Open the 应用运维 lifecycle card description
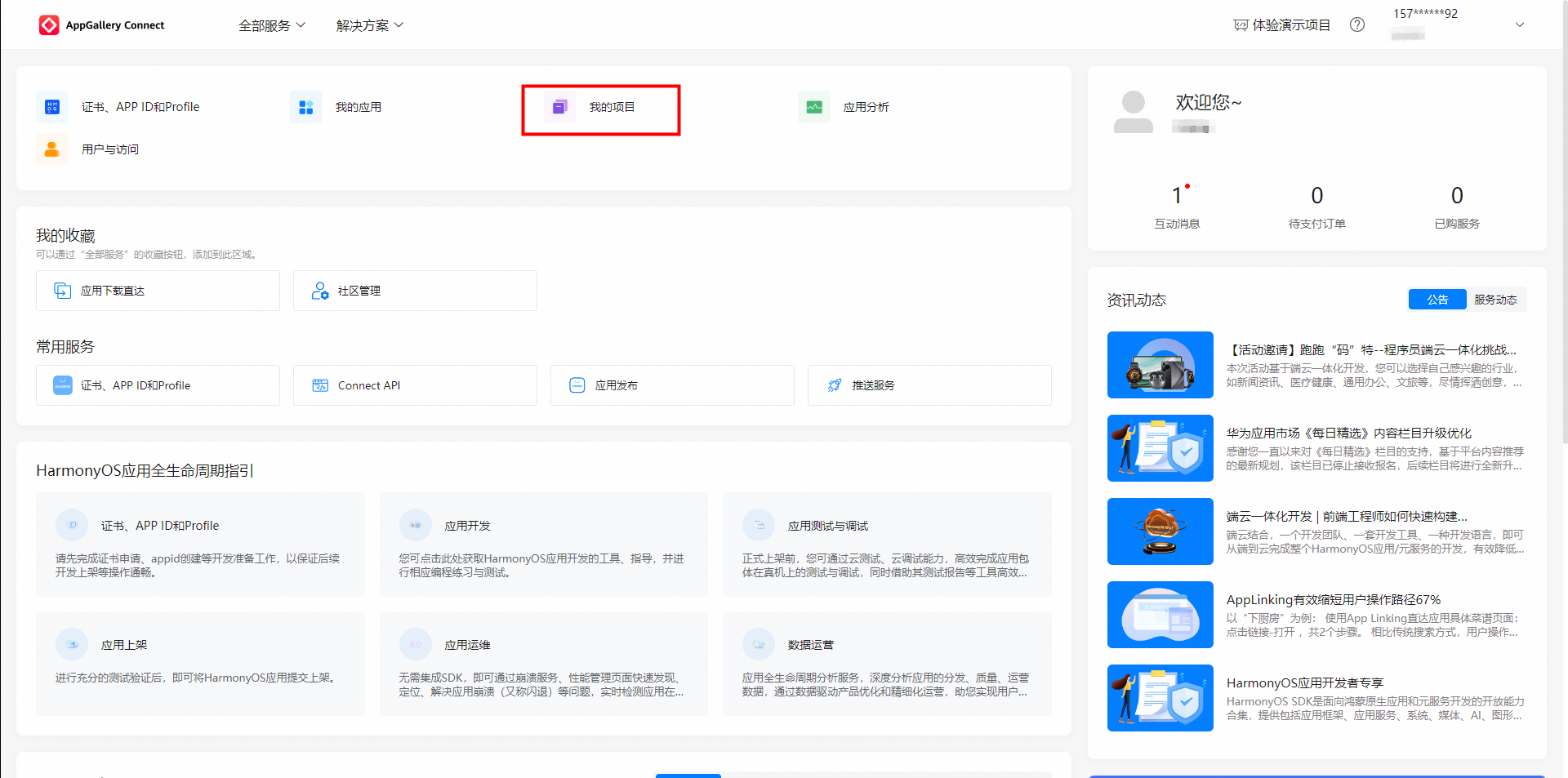This screenshot has width=1568, height=778. [541, 684]
